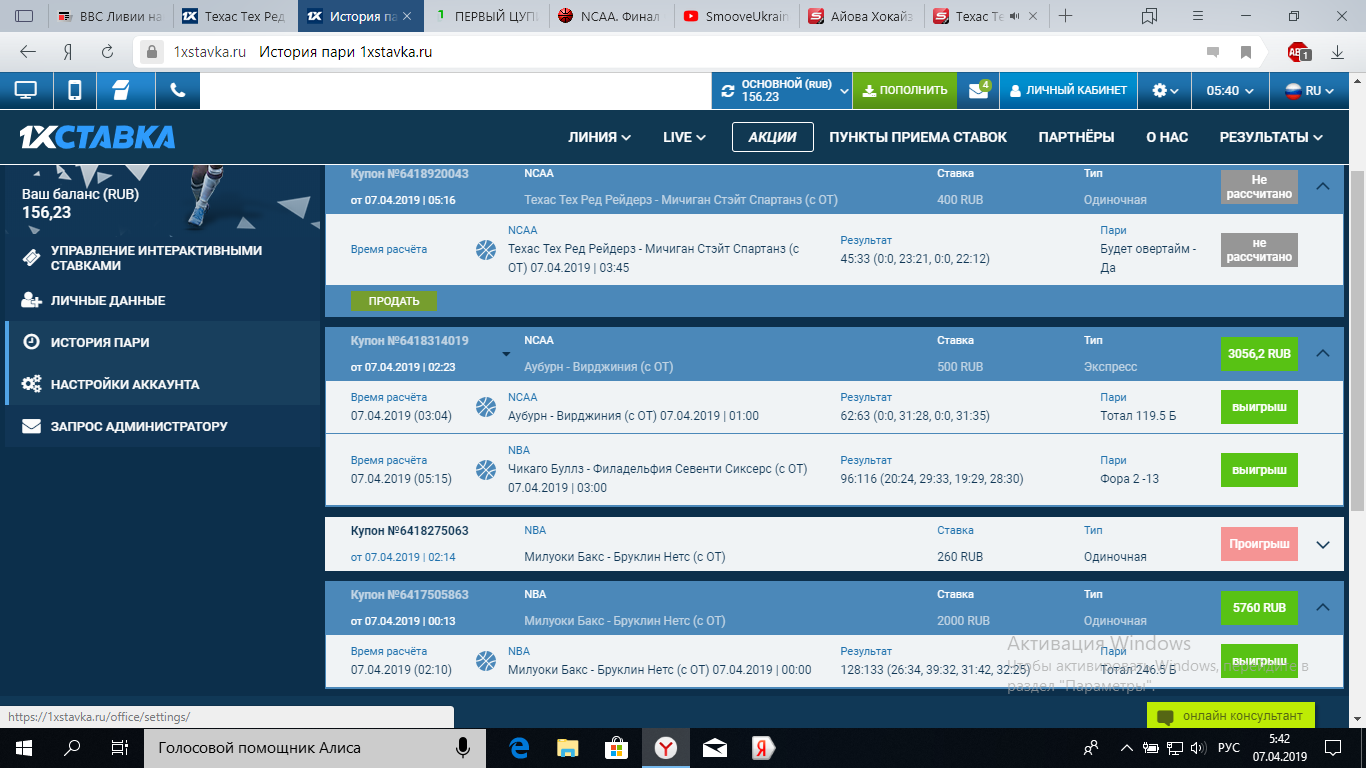Open Windows notification center icon
This screenshot has height=768, width=1366.
pyautogui.click(x=1335, y=747)
